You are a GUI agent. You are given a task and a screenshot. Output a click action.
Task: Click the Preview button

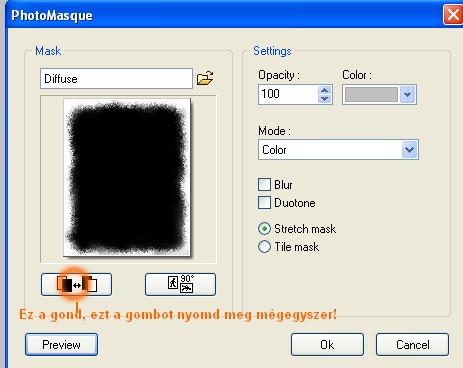tap(62, 344)
